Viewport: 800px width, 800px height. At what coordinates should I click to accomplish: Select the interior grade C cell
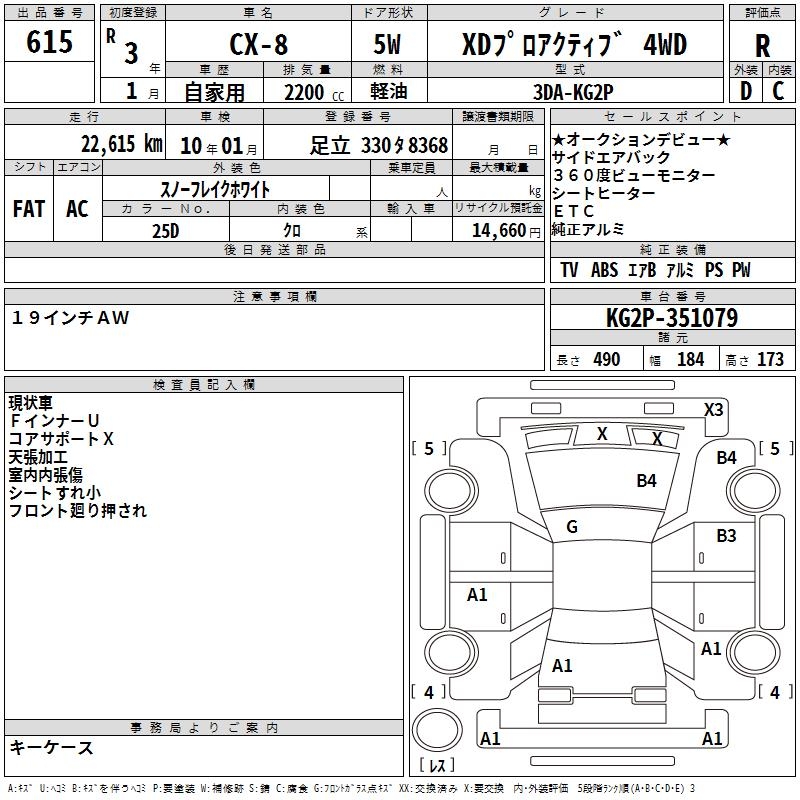click(x=778, y=91)
